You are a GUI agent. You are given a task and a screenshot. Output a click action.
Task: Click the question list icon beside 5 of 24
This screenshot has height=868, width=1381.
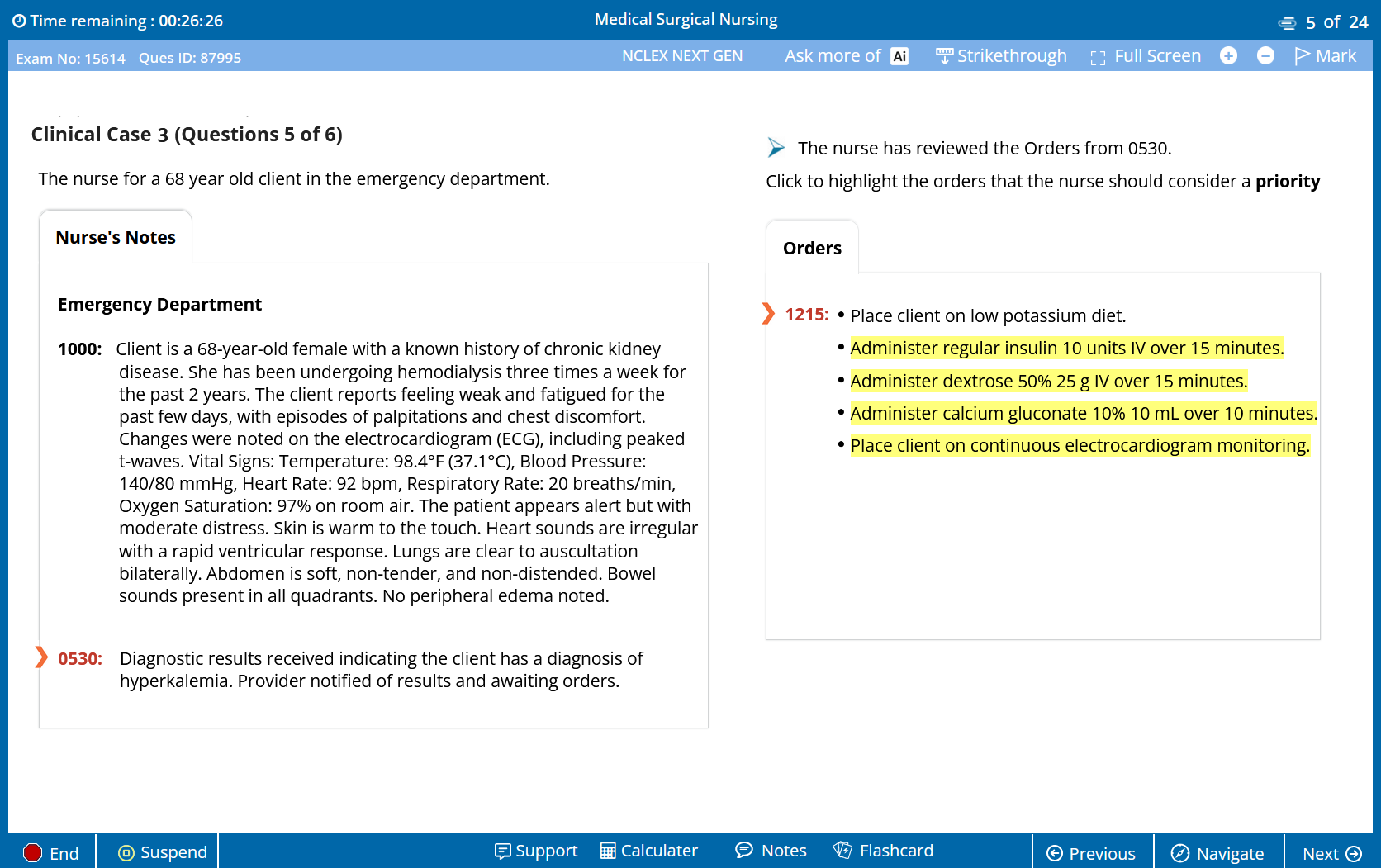click(1287, 23)
